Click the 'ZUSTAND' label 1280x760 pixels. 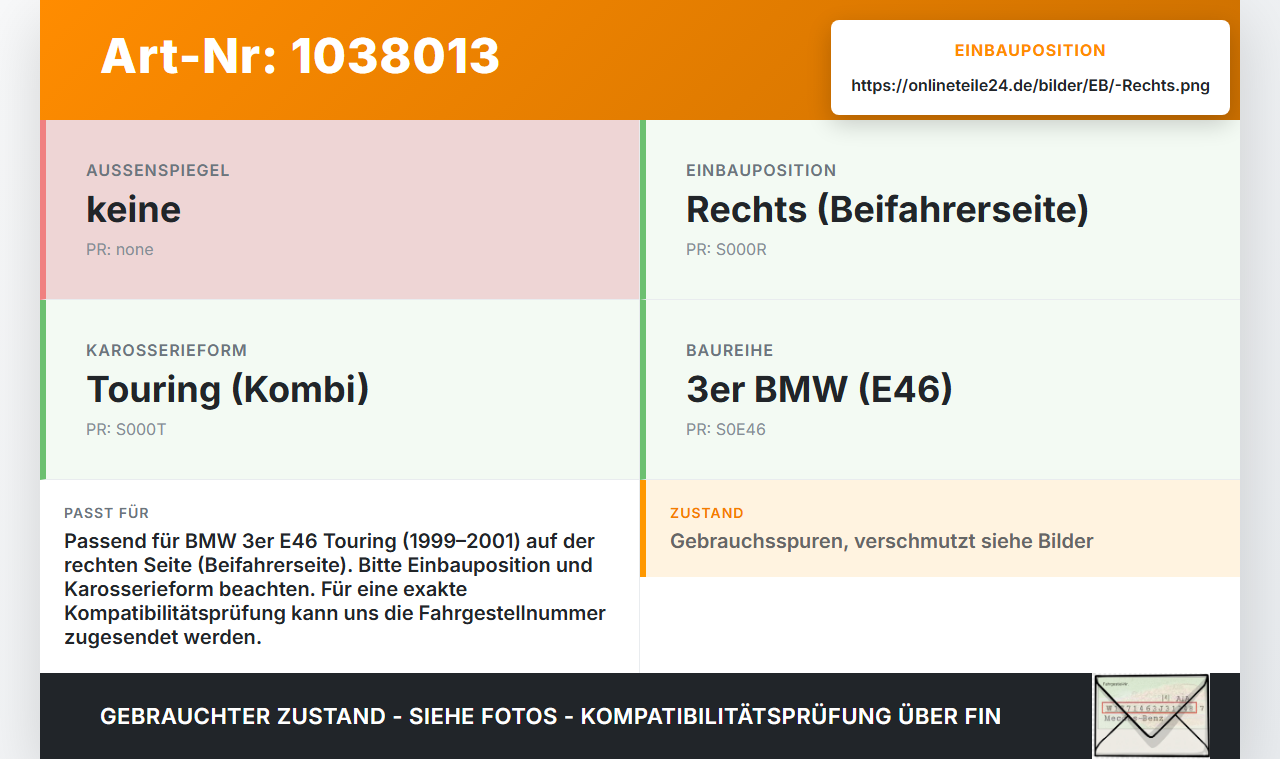point(707,513)
